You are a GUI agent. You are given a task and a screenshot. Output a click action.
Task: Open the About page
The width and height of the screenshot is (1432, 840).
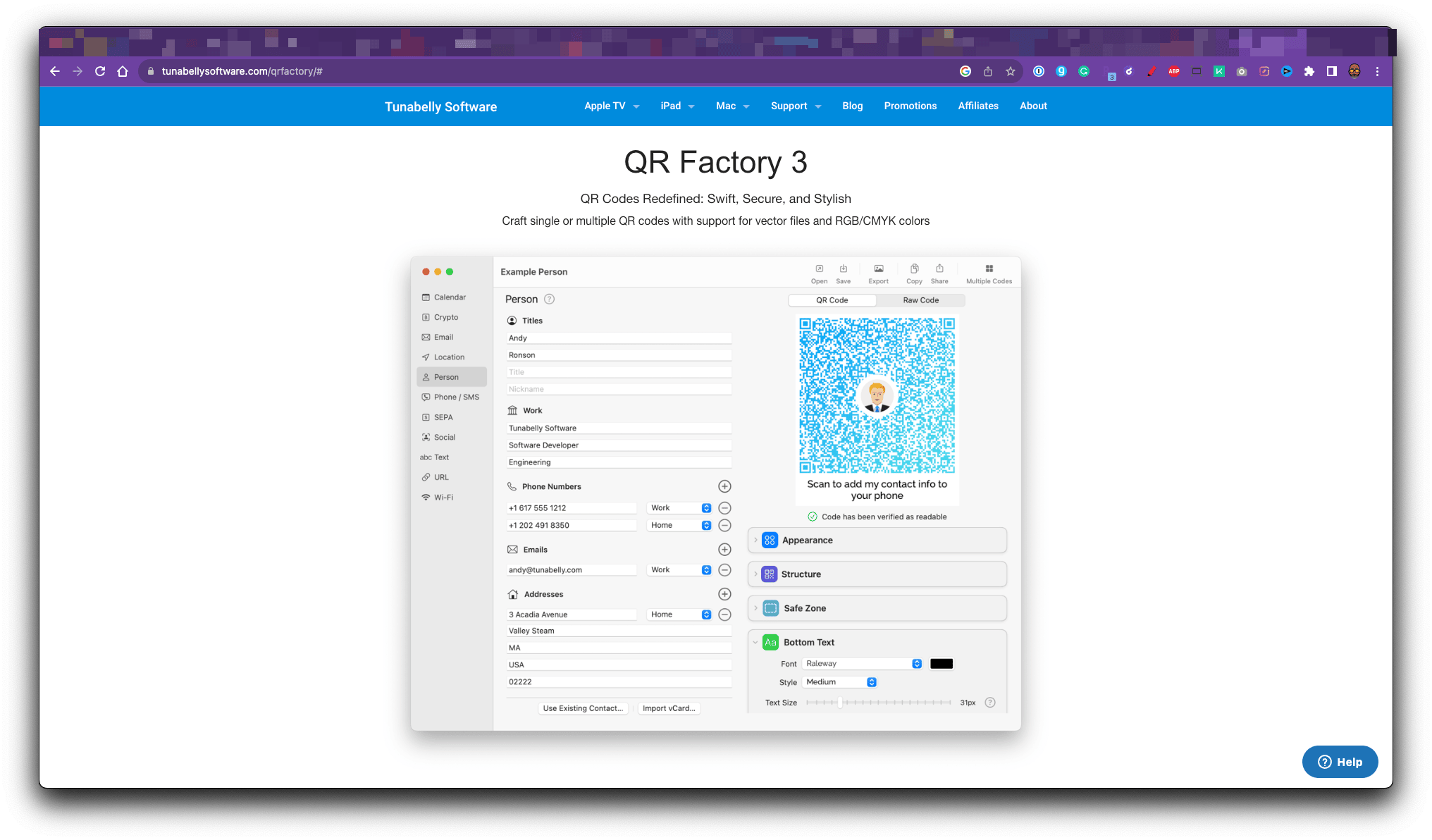[x=1033, y=106]
